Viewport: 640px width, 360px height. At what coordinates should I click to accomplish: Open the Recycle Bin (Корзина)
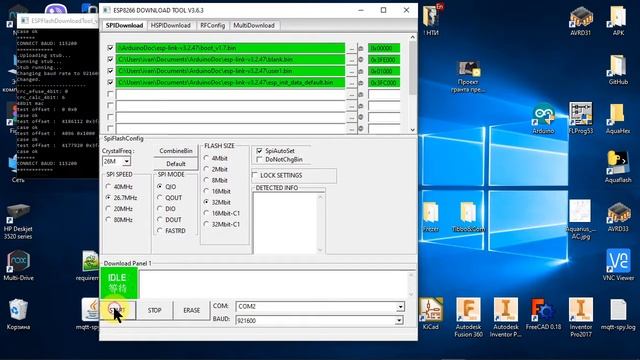click(18, 313)
